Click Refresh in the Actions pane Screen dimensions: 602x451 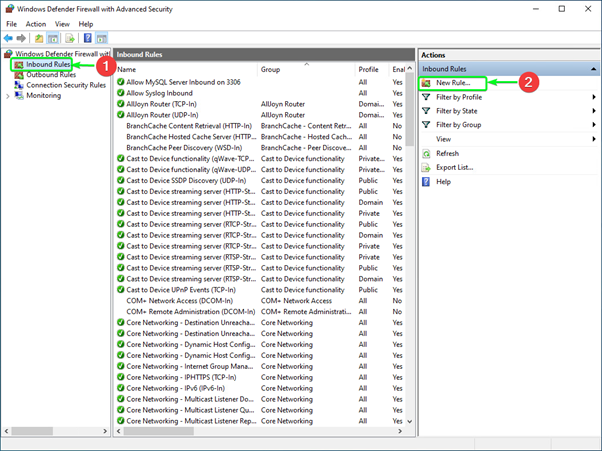tap(447, 154)
